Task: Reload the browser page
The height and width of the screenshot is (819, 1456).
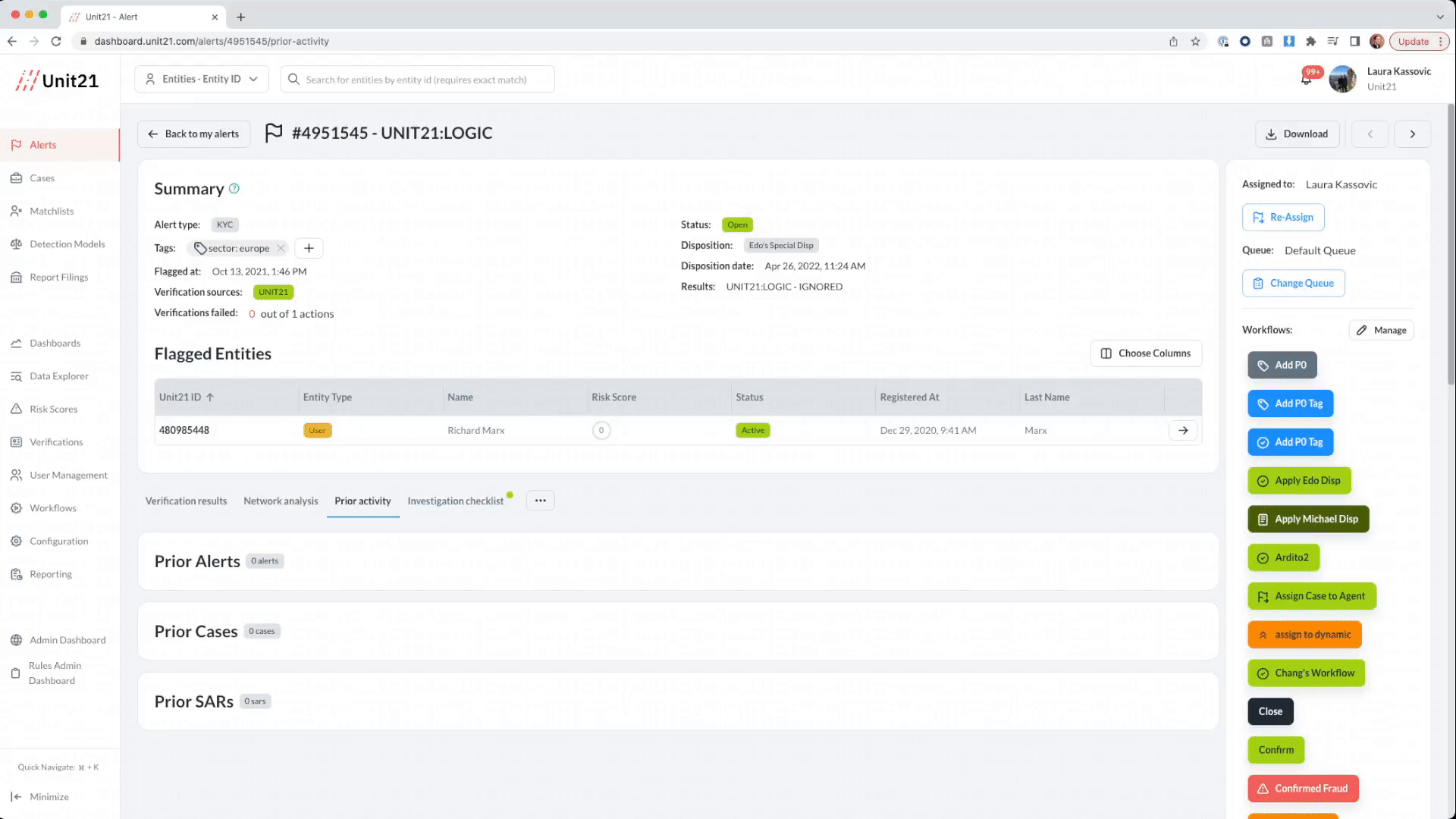Action: pos(56,42)
